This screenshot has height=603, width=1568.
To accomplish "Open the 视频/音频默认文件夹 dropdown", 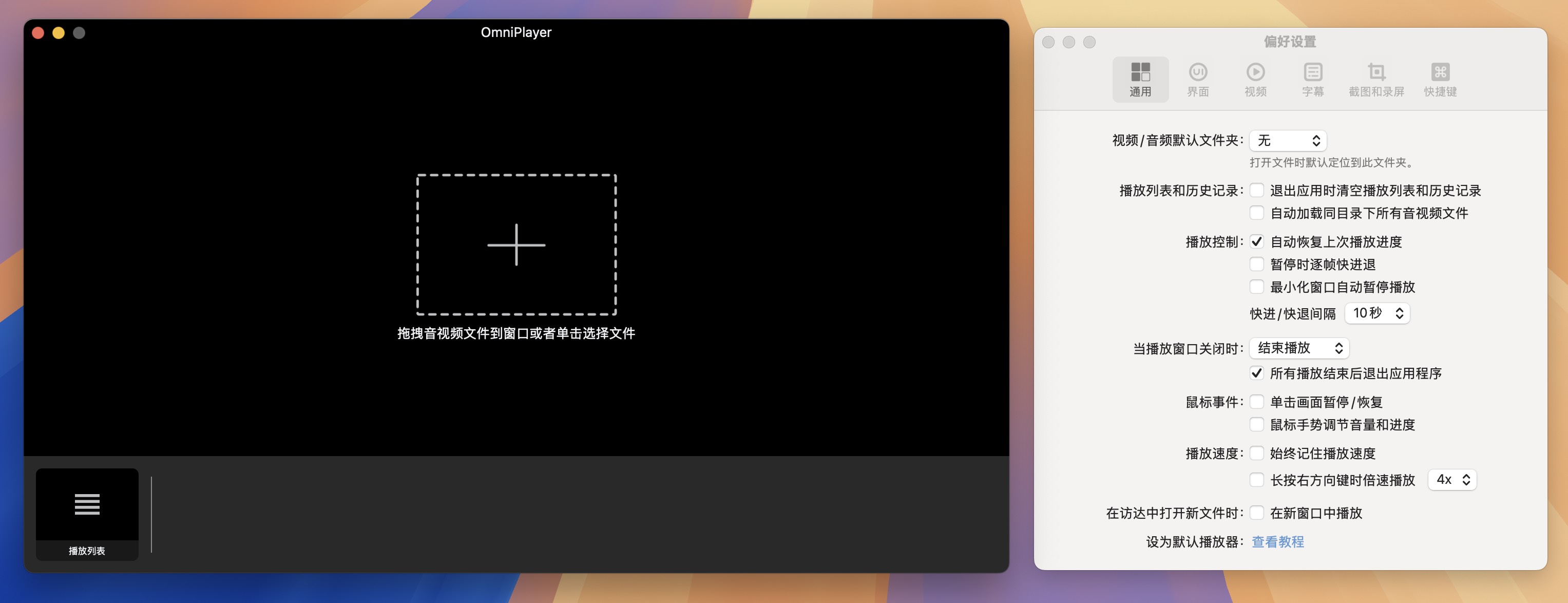I will [x=1288, y=140].
